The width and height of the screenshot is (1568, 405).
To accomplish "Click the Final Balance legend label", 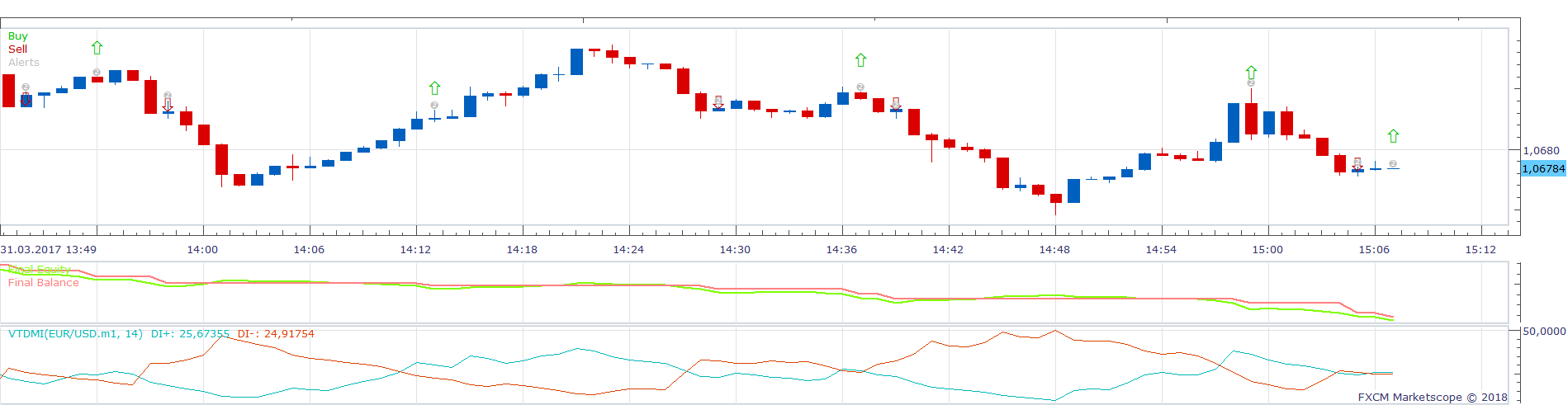I will coord(43,283).
